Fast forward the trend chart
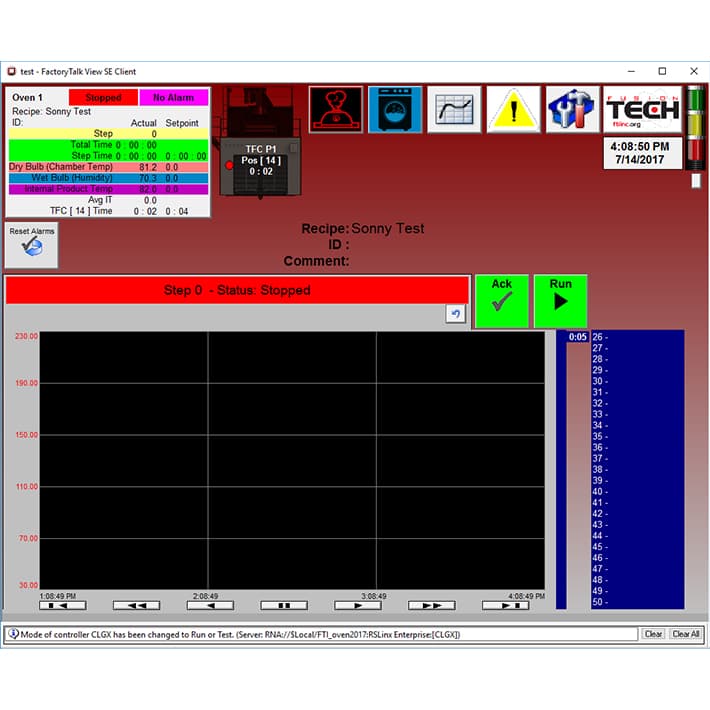710x710 pixels. point(432,605)
